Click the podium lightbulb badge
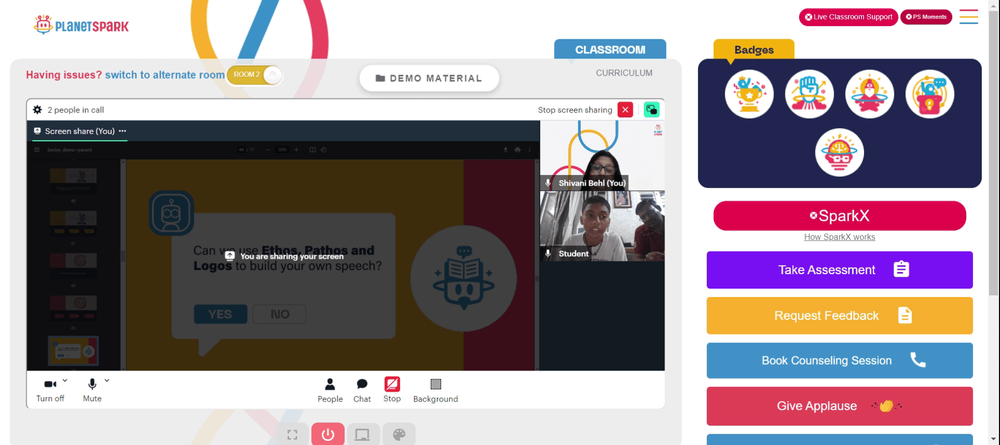1000x445 pixels. (929, 94)
